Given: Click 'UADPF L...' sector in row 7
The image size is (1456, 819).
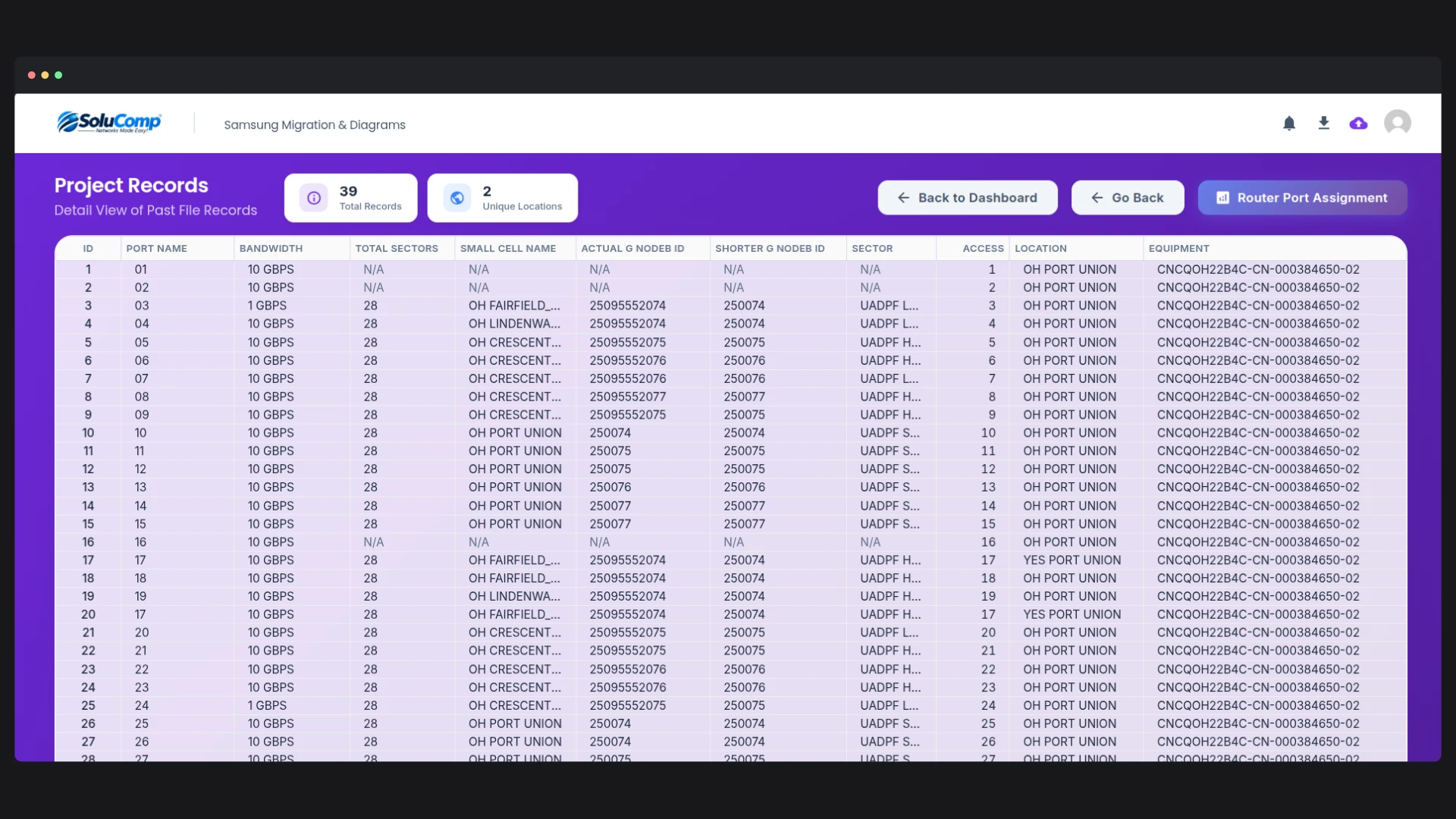Looking at the screenshot, I should (889, 378).
